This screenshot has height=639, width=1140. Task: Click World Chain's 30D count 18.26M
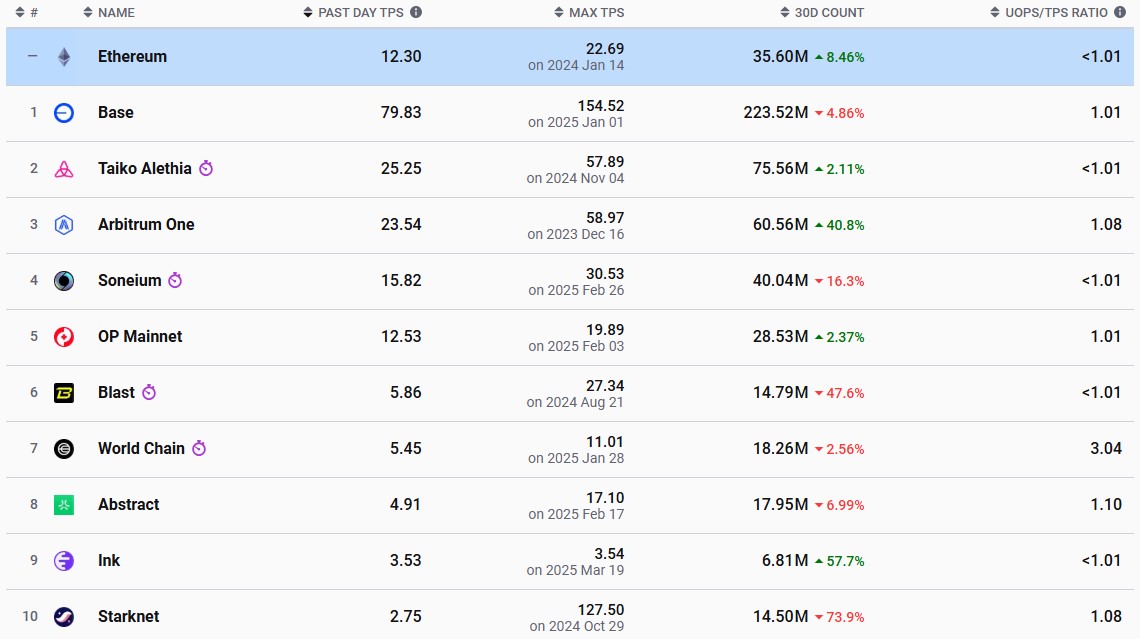point(780,449)
